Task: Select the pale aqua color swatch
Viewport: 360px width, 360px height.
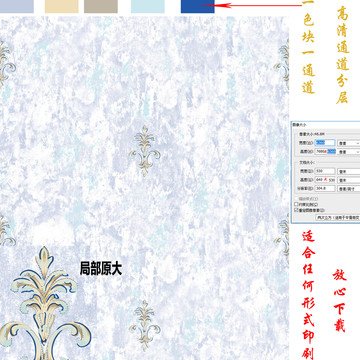Action: click(x=148, y=6)
